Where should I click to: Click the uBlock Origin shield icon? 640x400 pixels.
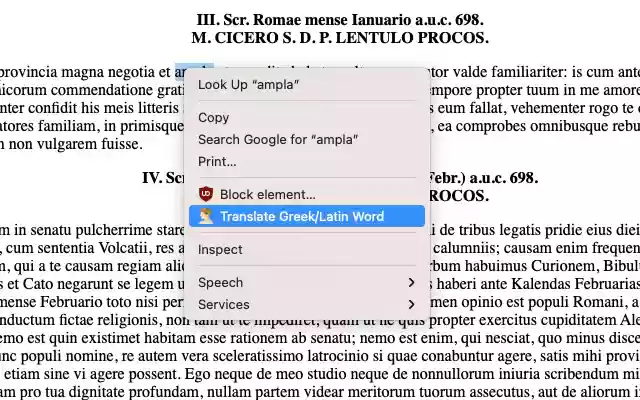[x=206, y=194]
